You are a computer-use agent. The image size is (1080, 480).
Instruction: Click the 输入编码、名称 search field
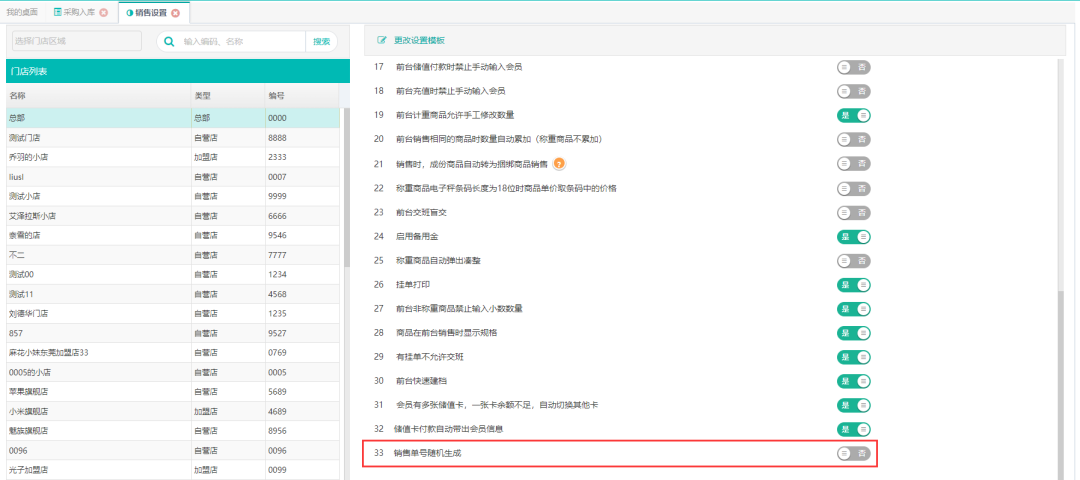tap(240, 42)
